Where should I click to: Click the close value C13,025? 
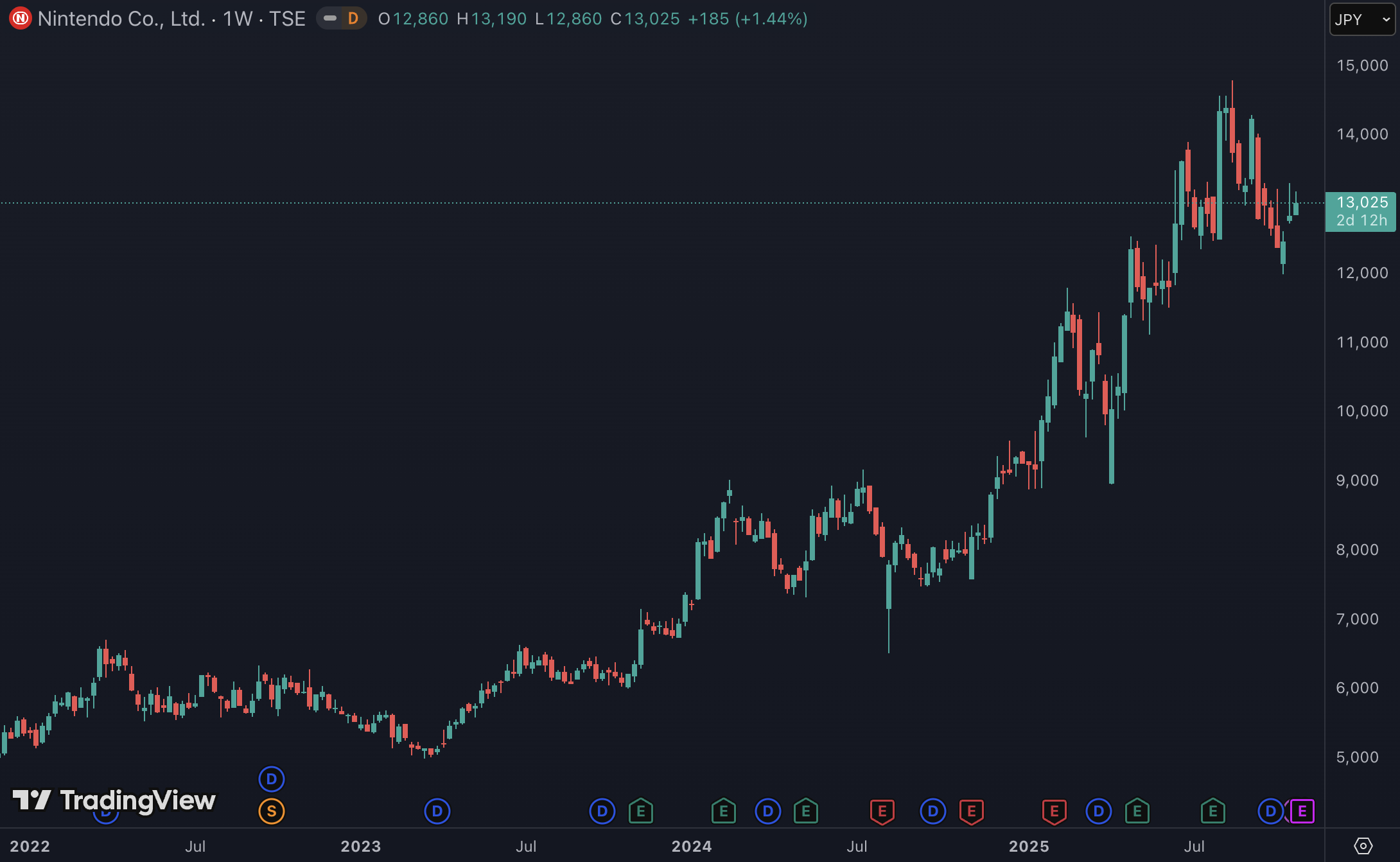pos(645,19)
